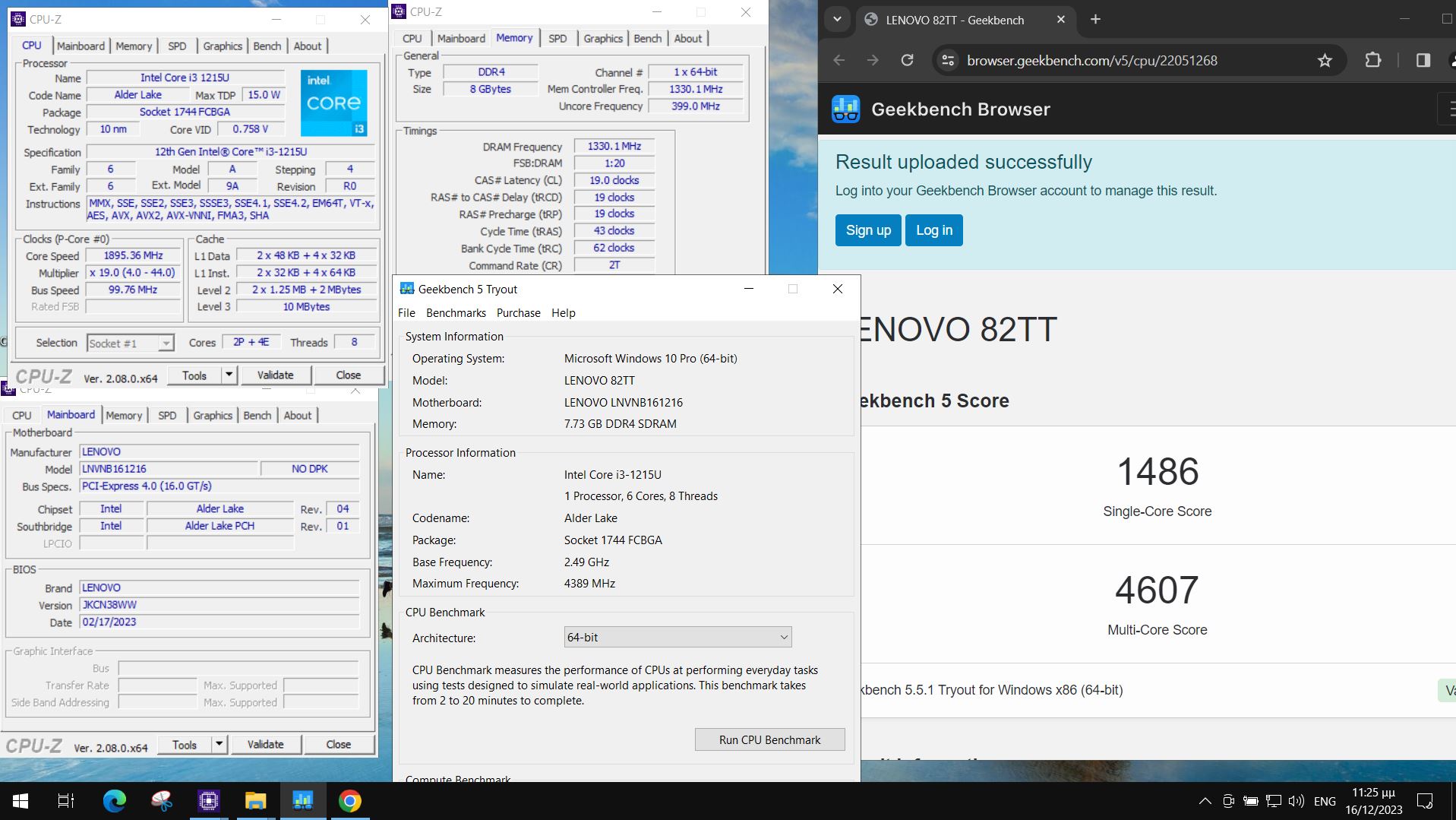Click memory Type value DDR4

(x=491, y=72)
